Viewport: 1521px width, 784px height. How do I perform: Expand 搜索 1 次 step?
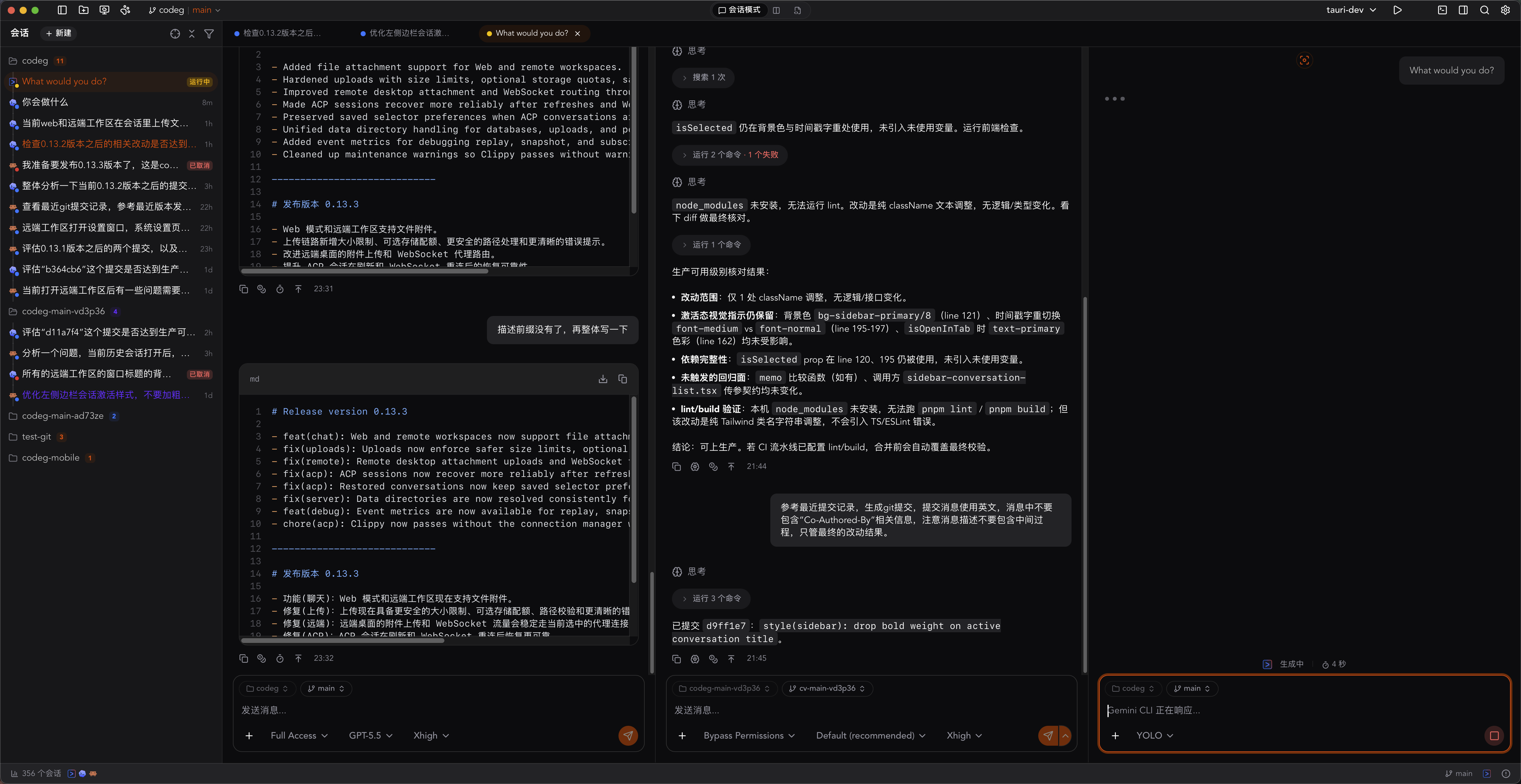703,77
